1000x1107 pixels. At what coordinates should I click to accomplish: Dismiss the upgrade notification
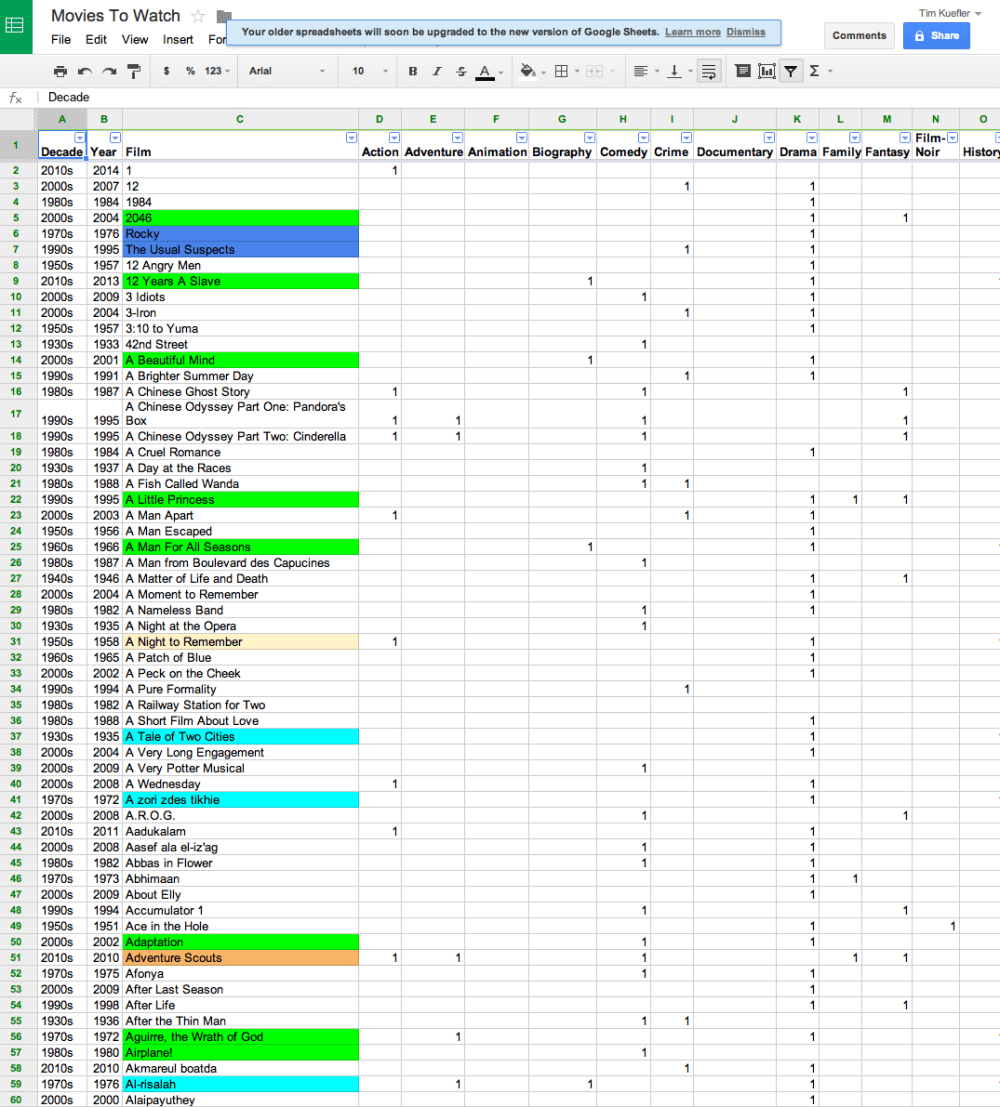tap(746, 32)
